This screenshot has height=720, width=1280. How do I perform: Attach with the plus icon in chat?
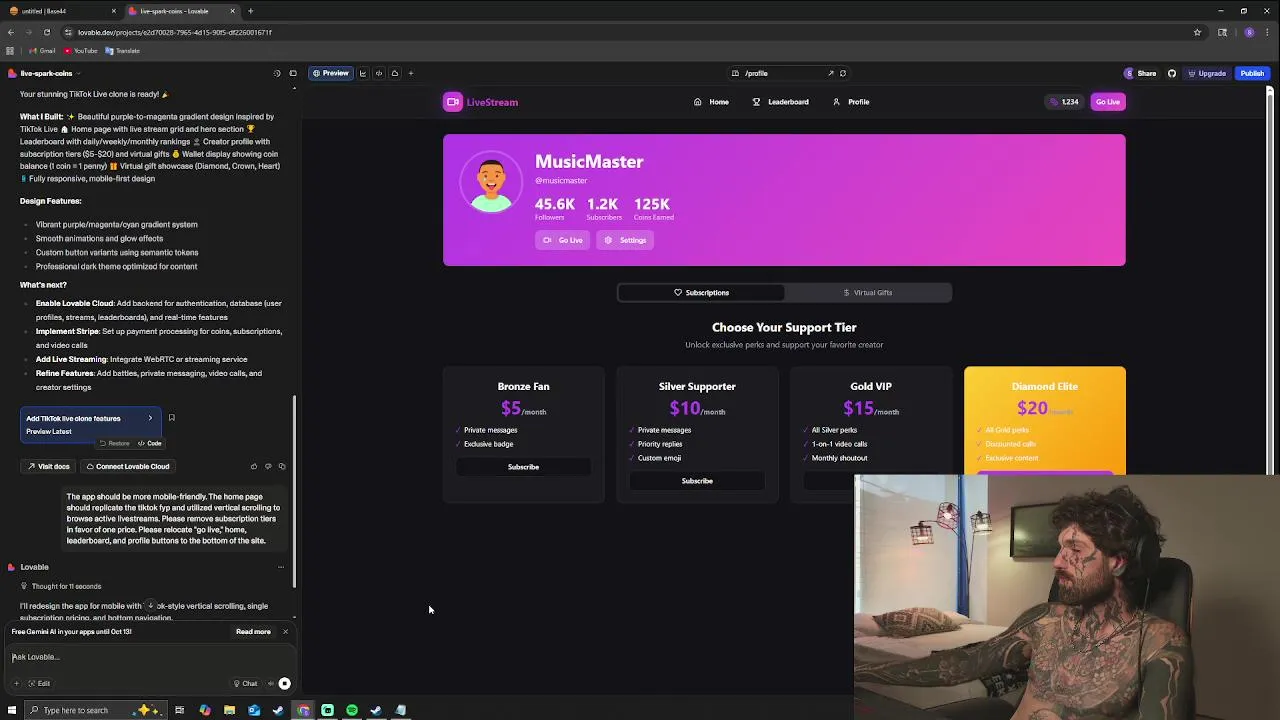click(x=16, y=684)
